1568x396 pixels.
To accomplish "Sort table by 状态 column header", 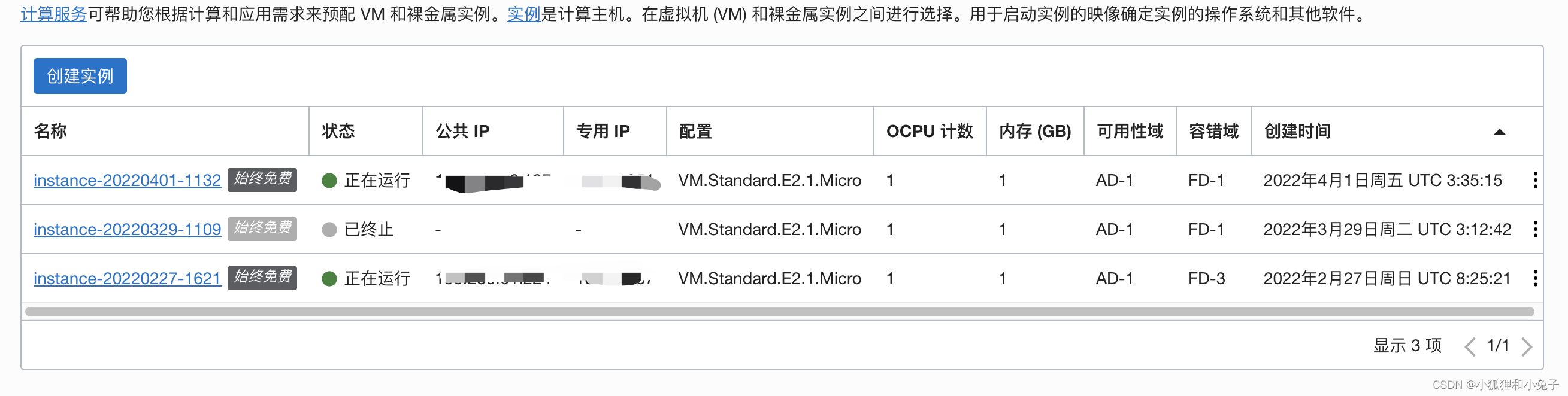I will tap(338, 131).
